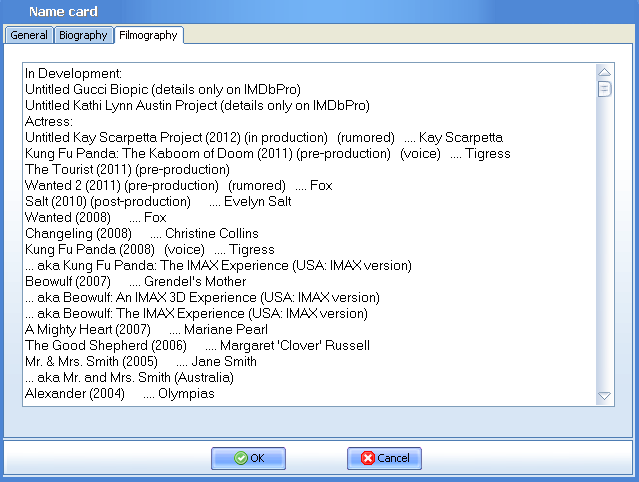Click 'The Good Shepherd (2006)' line
639x482 pixels.
click(x=197, y=345)
